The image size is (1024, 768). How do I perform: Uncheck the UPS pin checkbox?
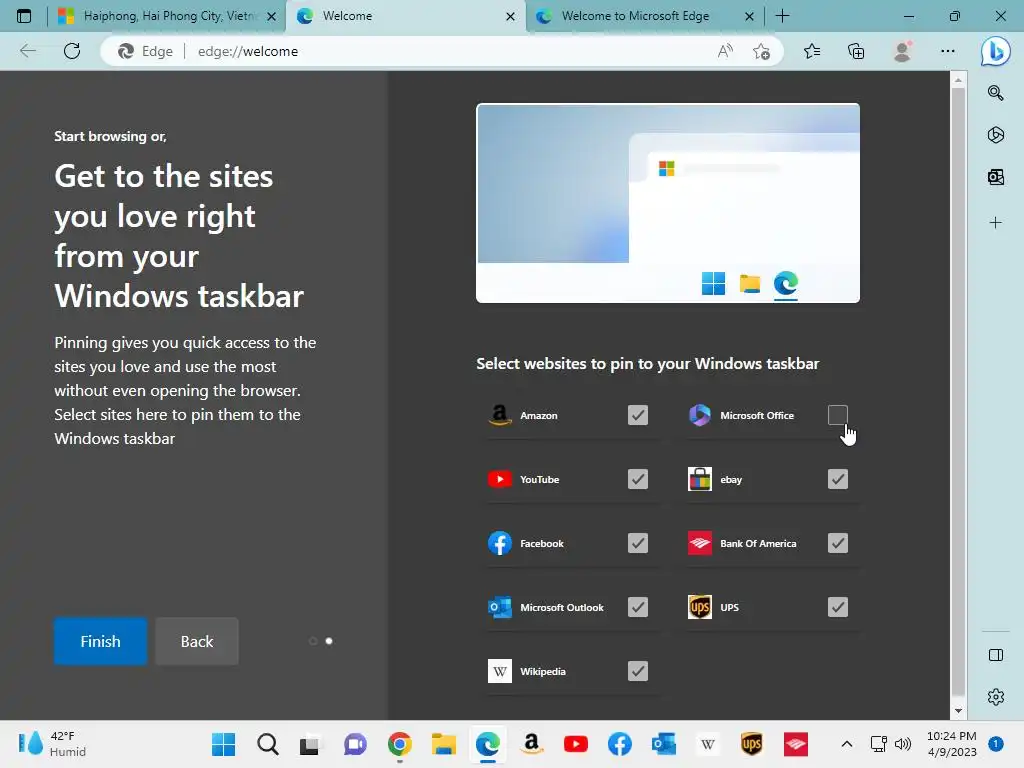pyautogui.click(x=838, y=607)
